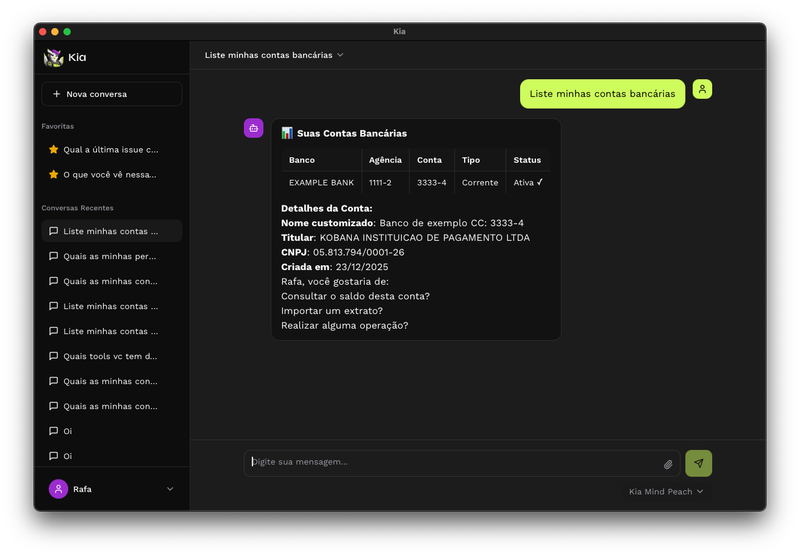Click the user avatar beside the sent message
800x556 pixels.
[x=702, y=90]
